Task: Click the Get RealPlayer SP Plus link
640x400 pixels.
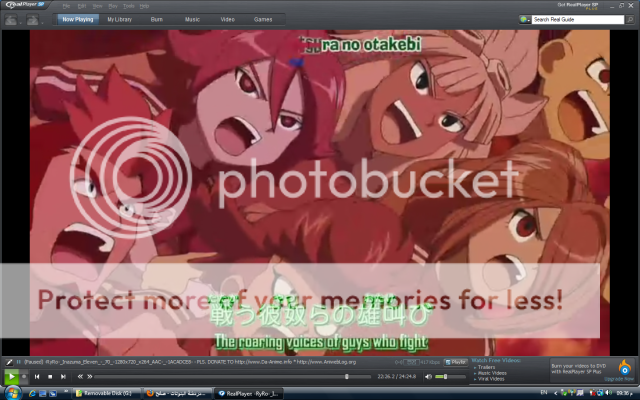Action: point(578,6)
